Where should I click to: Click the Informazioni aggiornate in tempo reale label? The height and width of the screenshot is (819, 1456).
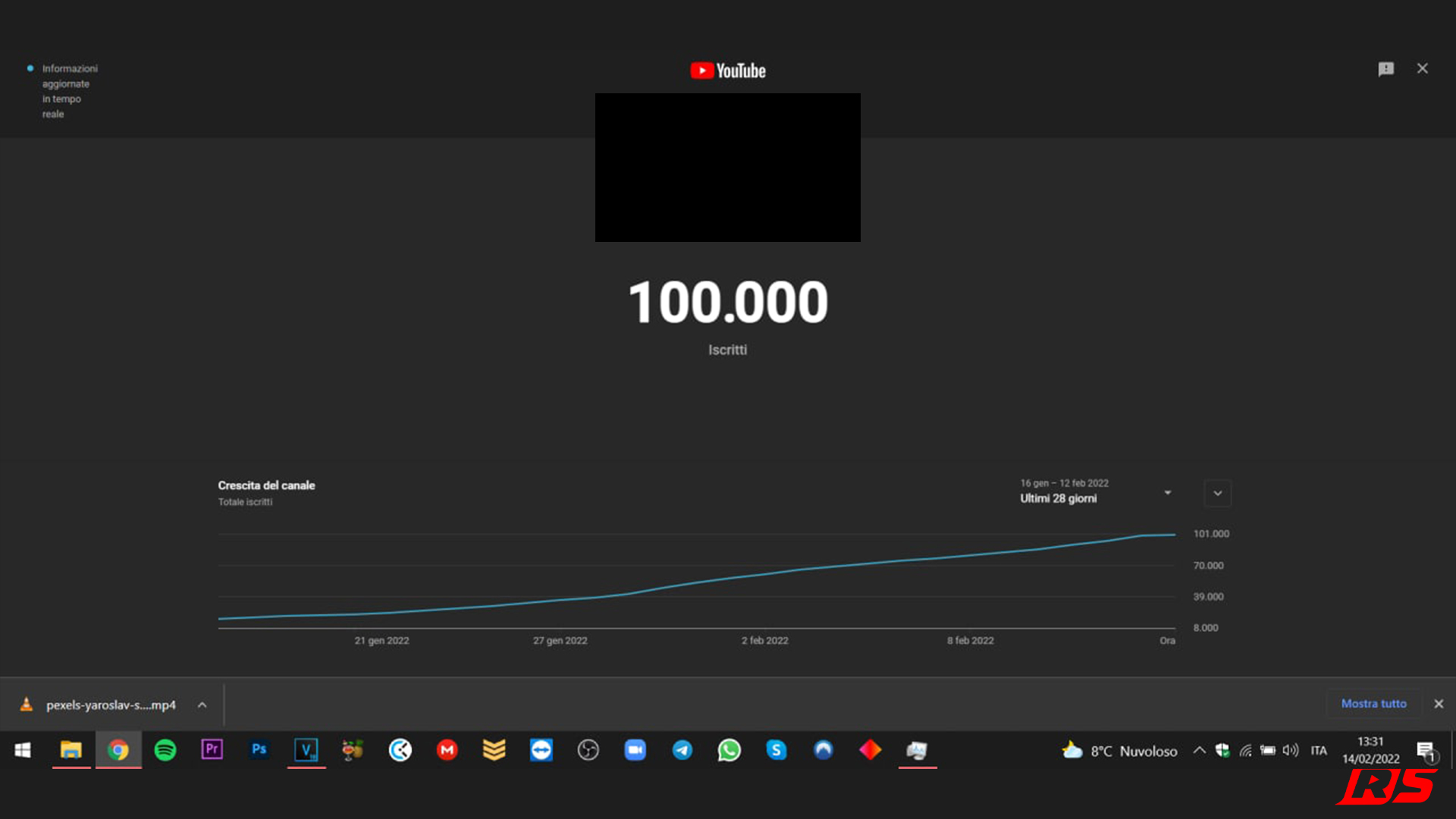coord(70,91)
